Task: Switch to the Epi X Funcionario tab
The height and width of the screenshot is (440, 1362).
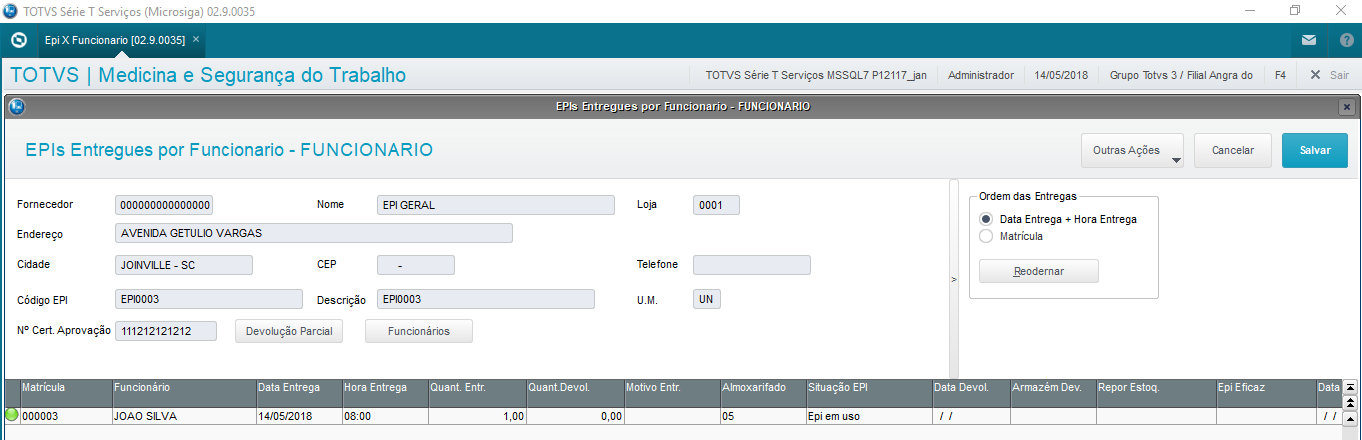Action: [114, 40]
